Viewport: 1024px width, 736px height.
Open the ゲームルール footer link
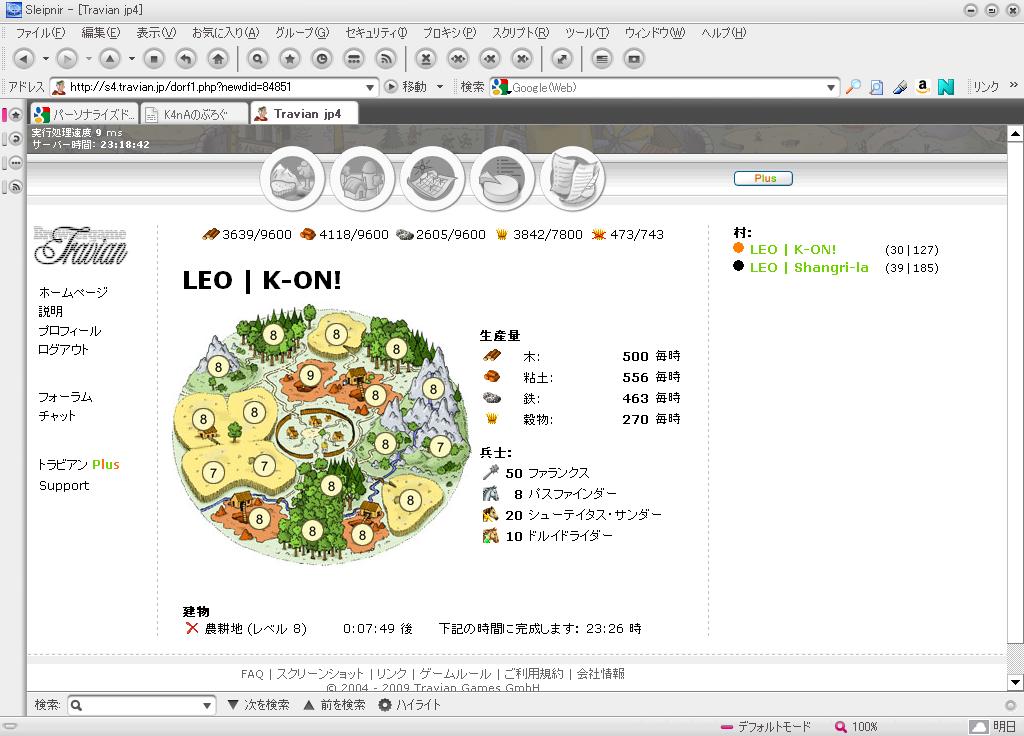coord(455,673)
